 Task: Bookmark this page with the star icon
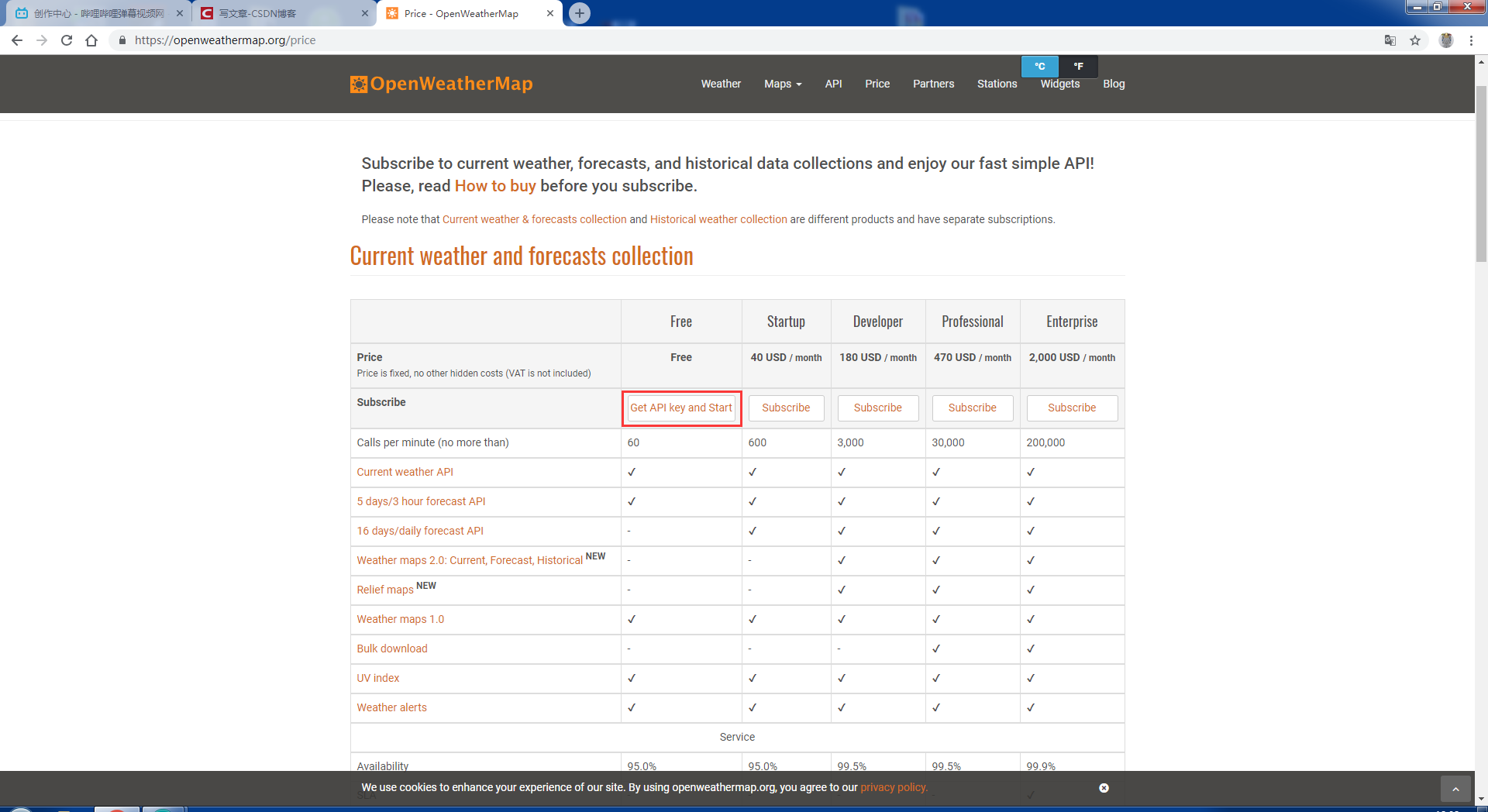tap(1415, 40)
